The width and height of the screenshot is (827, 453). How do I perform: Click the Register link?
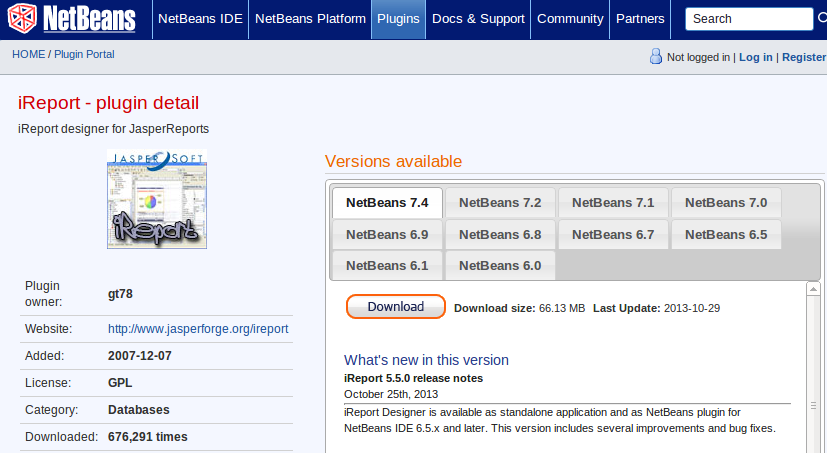pyautogui.click(x=804, y=57)
